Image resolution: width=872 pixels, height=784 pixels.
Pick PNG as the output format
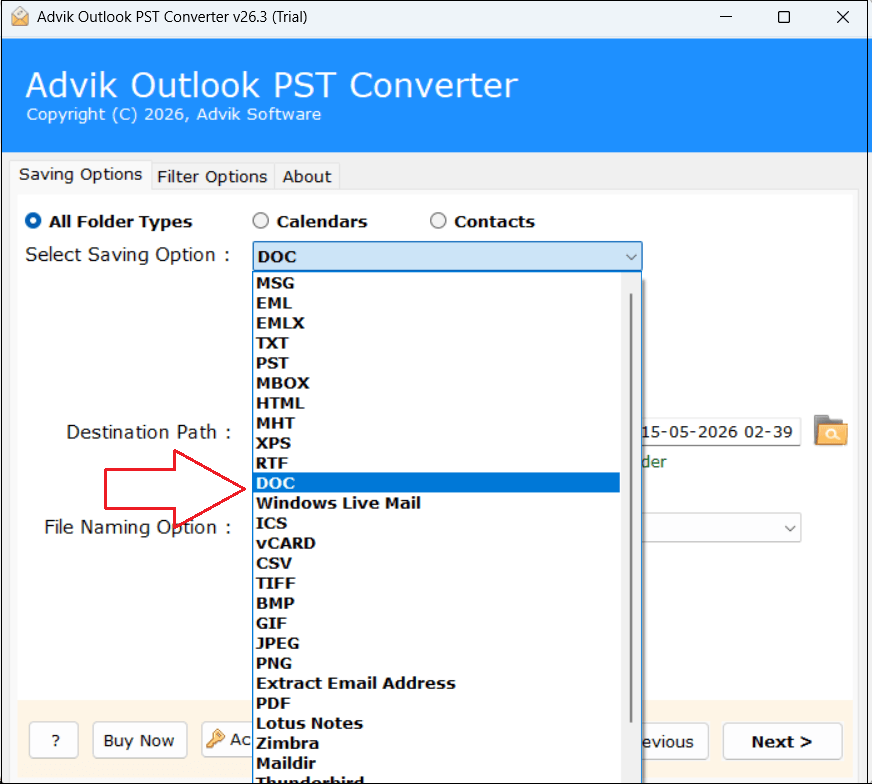[x=437, y=663]
